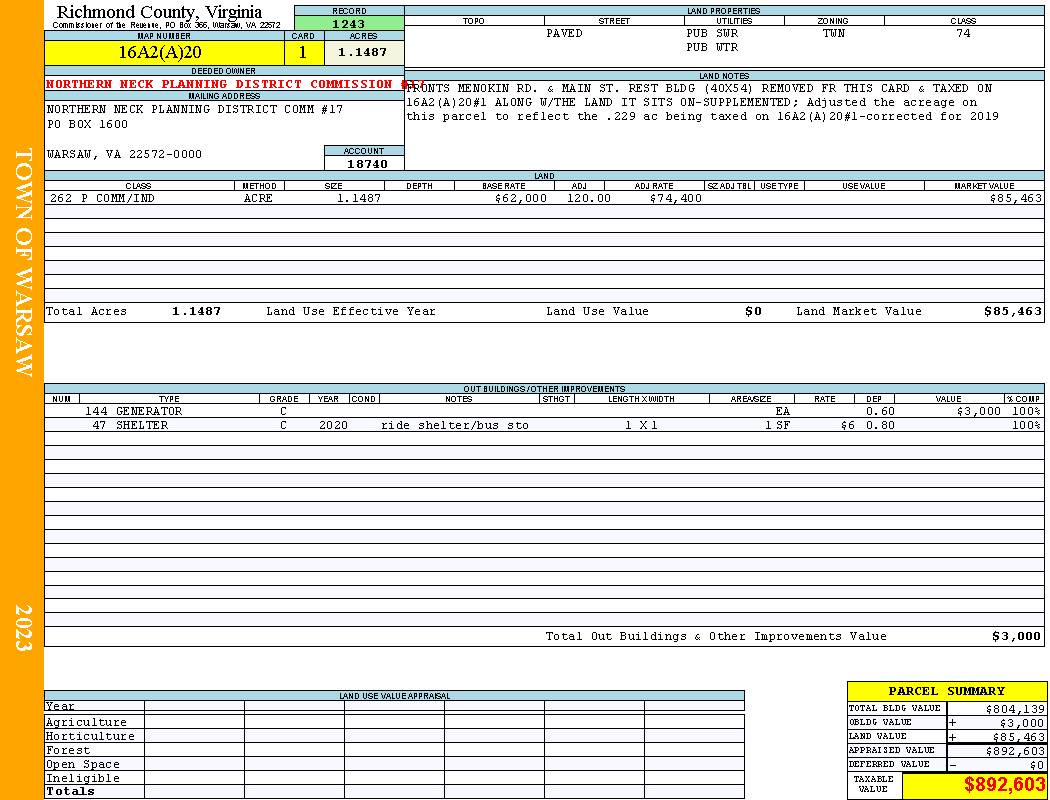Viewport: 1050px width, 800px height.
Task: Select land row market value $85,463
Action: click(x=1015, y=198)
